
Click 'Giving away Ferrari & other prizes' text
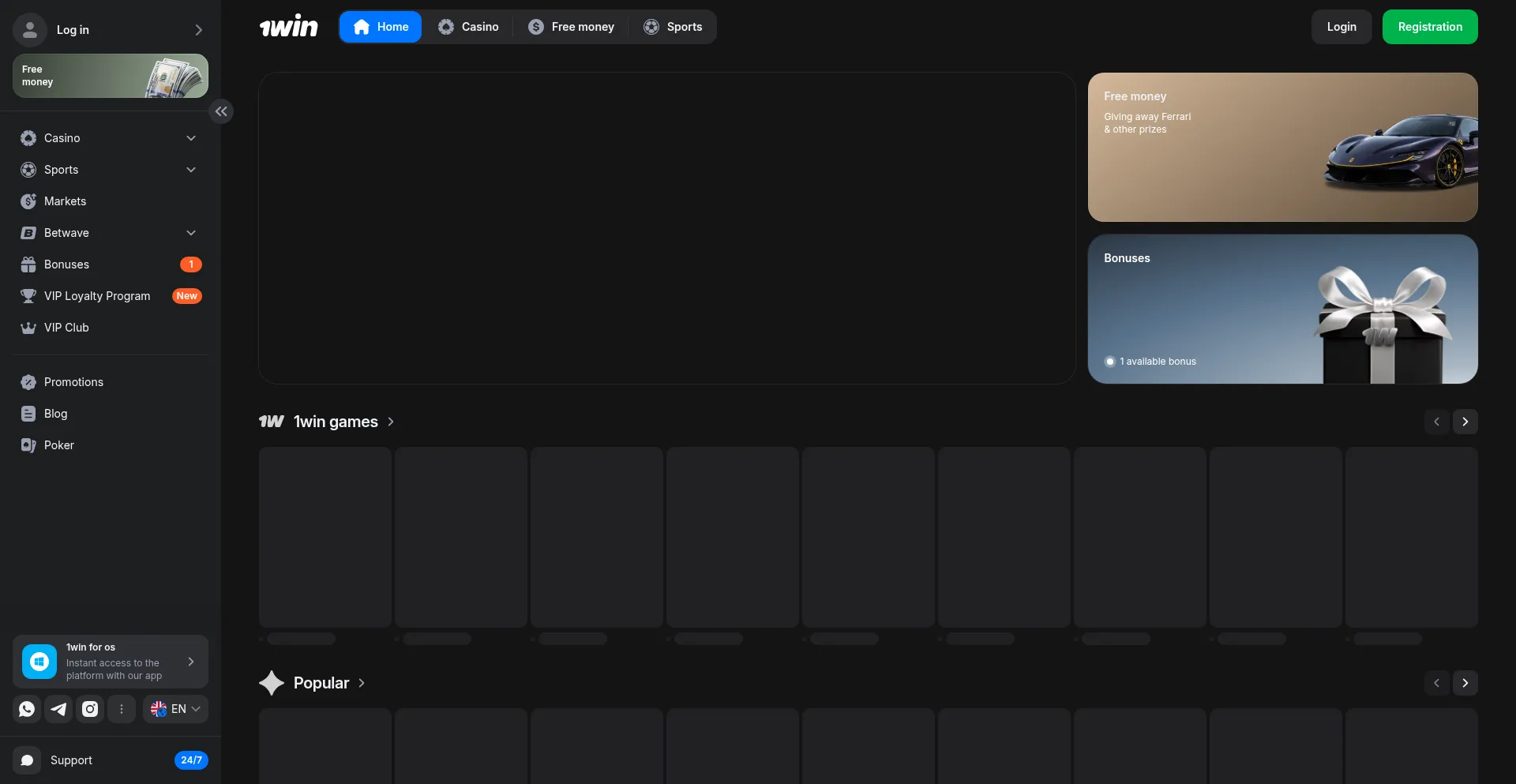tap(1147, 123)
